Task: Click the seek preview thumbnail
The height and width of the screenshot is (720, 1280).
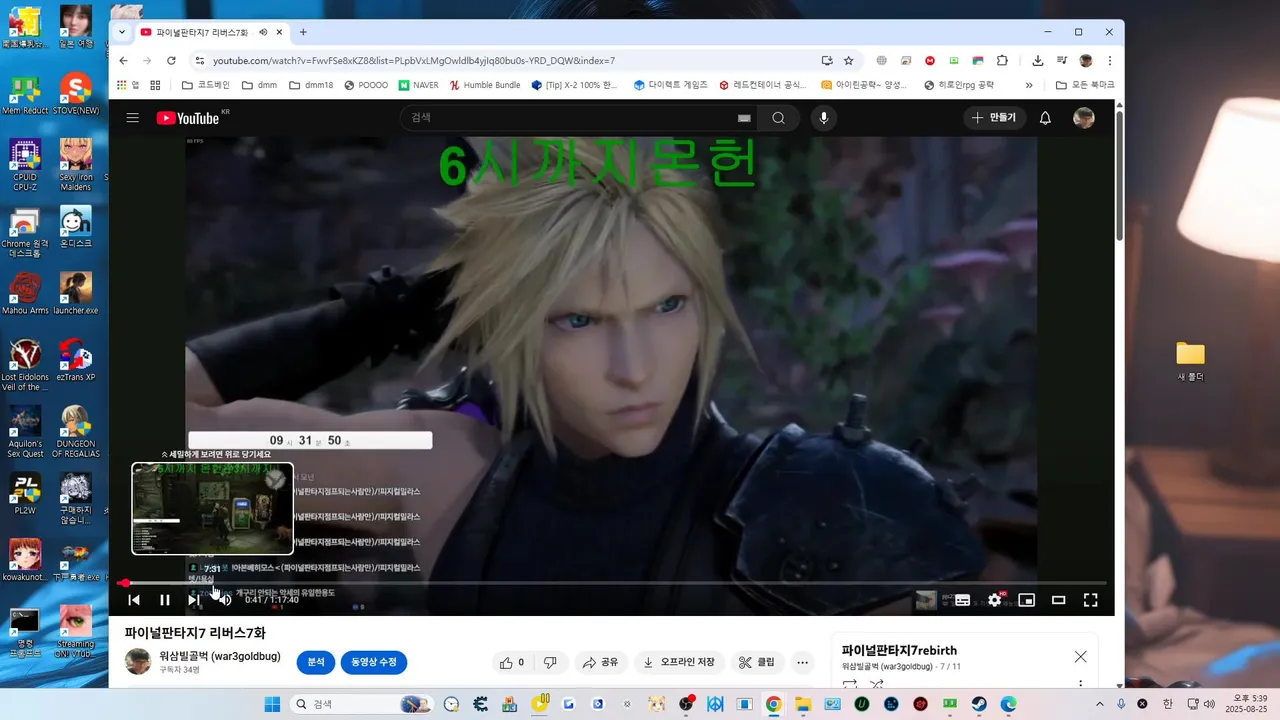Action: pyautogui.click(x=213, y=508)
